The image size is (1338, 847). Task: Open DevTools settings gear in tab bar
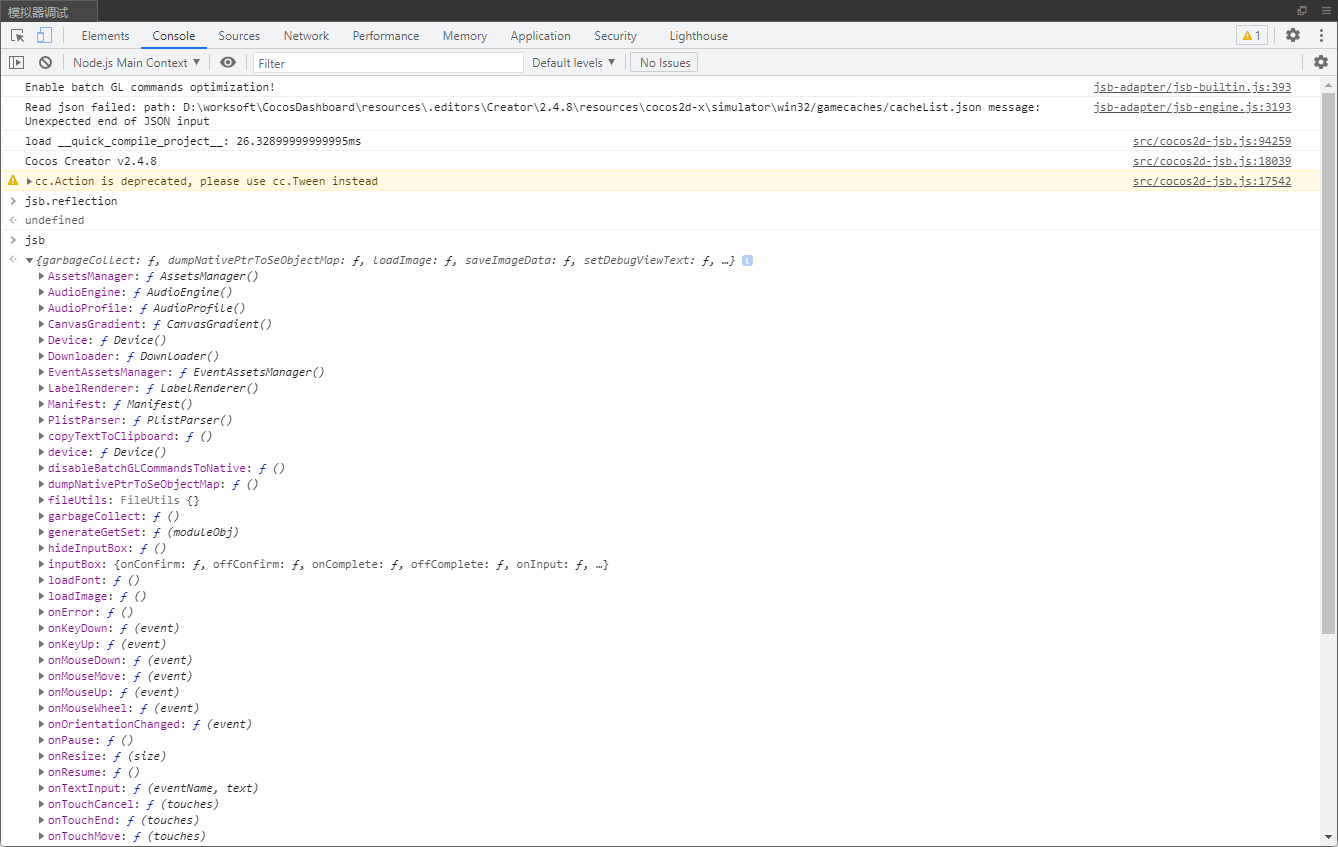tap(1293, 35)
